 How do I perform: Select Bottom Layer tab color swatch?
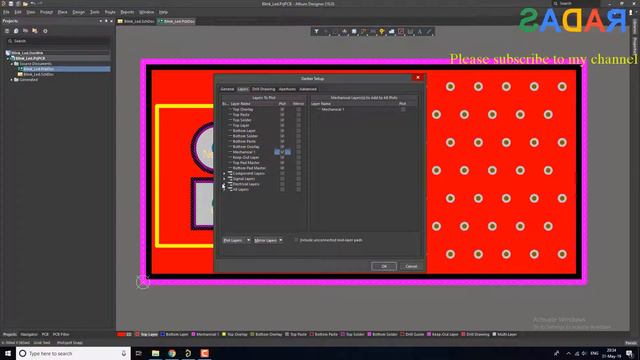click(x=163, y=334)
